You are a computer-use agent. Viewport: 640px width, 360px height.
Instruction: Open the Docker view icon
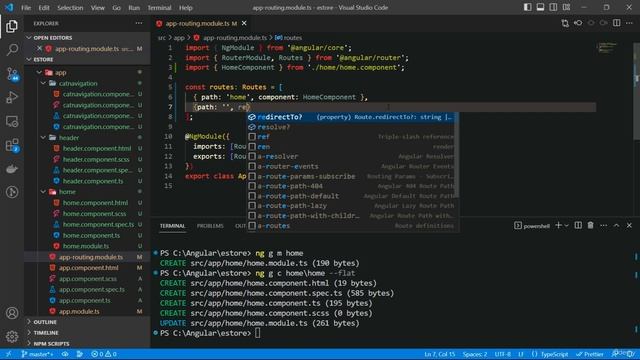(12, 169)
